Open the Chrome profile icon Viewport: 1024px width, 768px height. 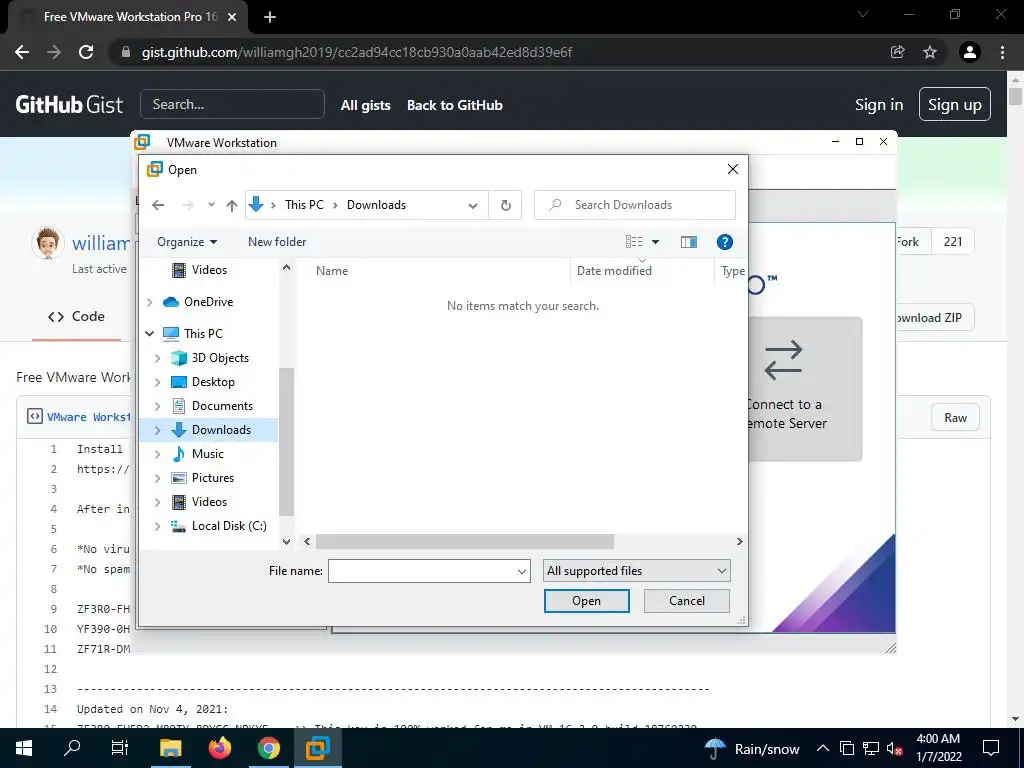pos(970,52)
